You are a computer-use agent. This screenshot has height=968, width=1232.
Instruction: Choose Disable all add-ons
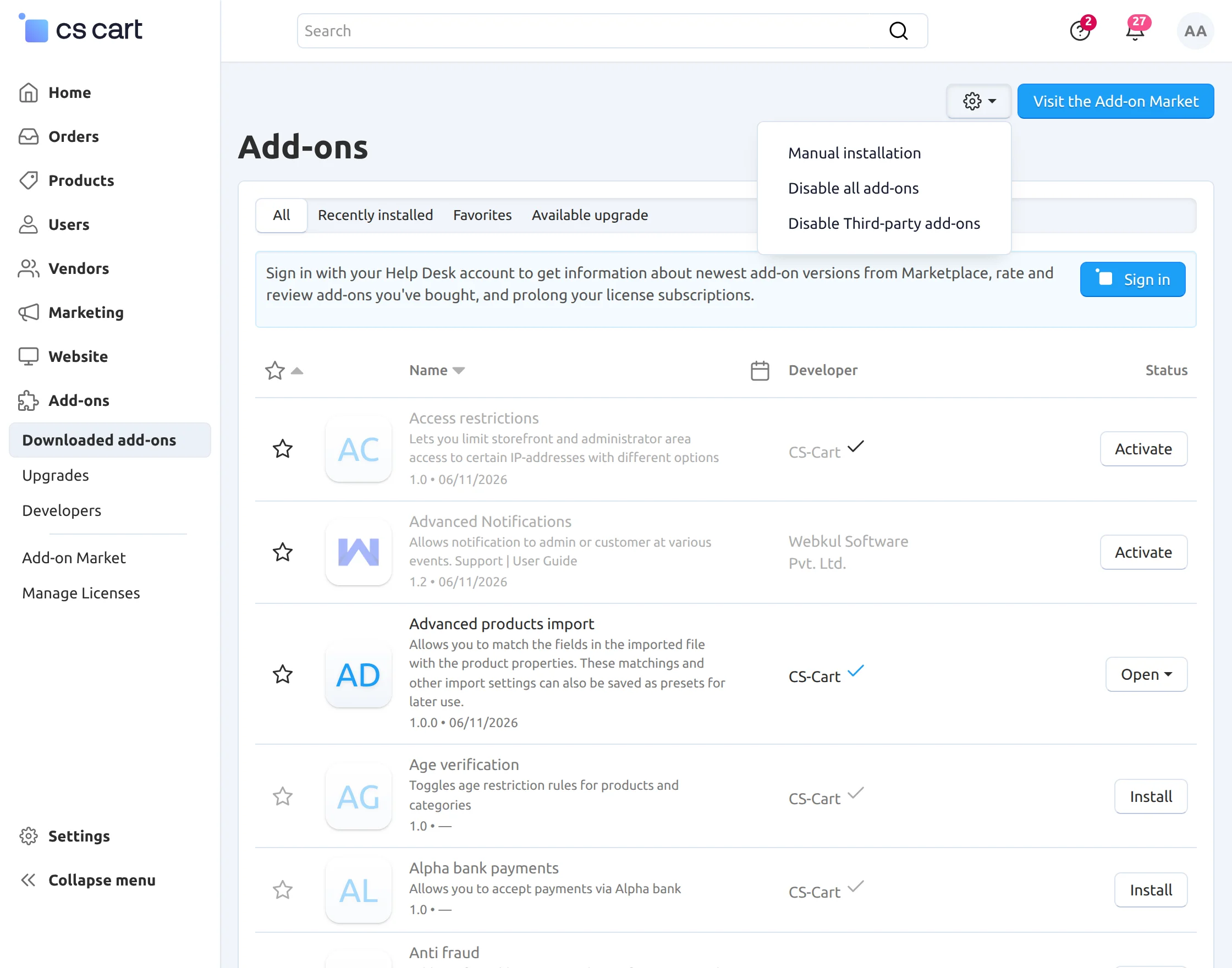coord(854,188)
